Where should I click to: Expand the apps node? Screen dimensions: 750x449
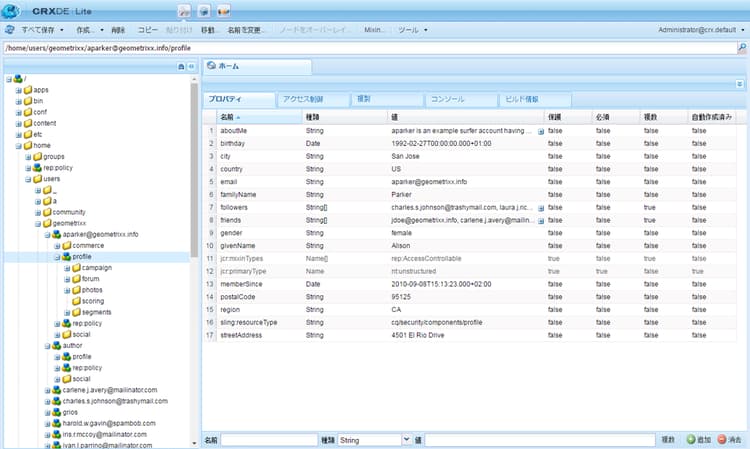[18, 90]
